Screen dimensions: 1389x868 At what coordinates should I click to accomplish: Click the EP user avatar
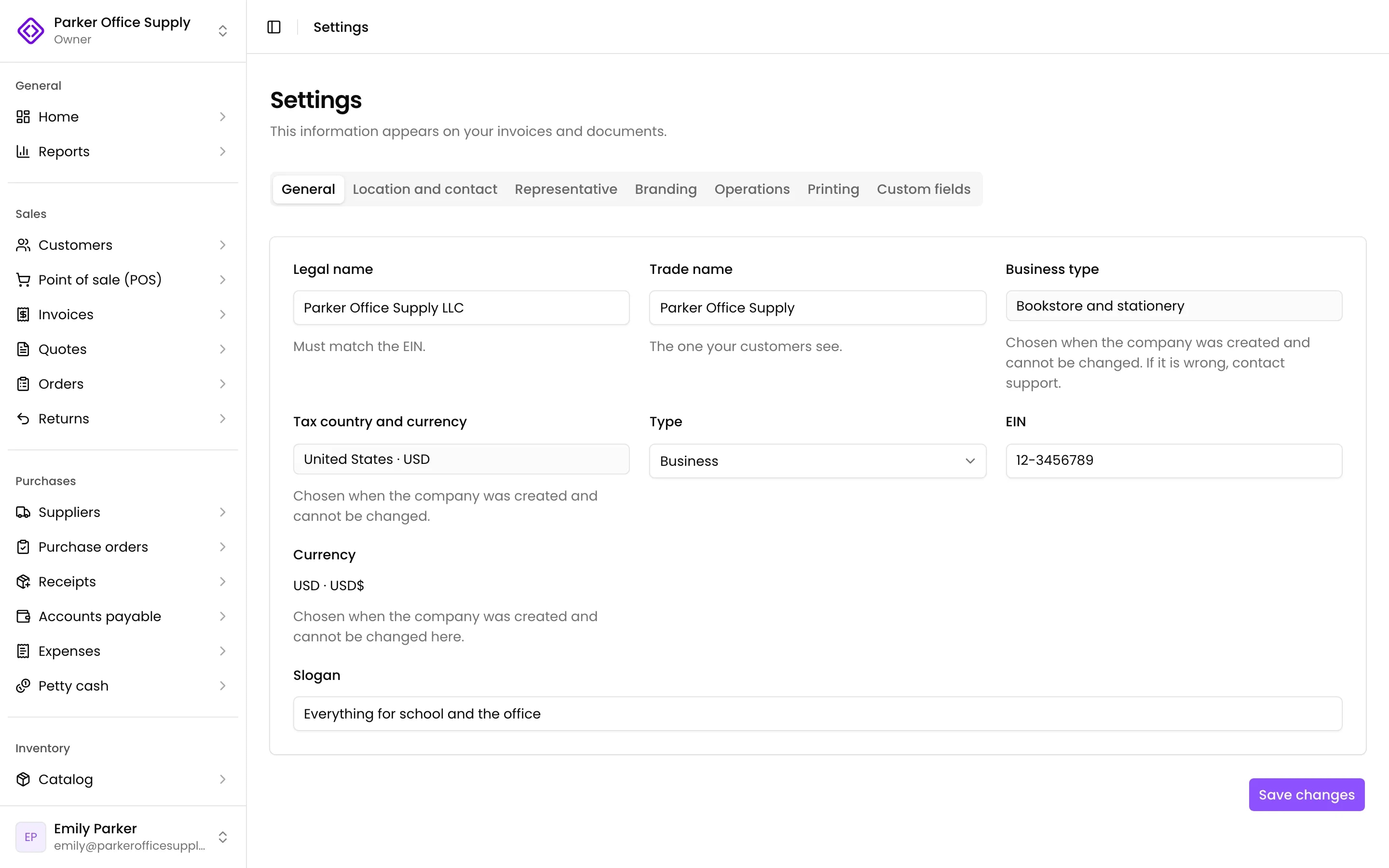point(30,837)
